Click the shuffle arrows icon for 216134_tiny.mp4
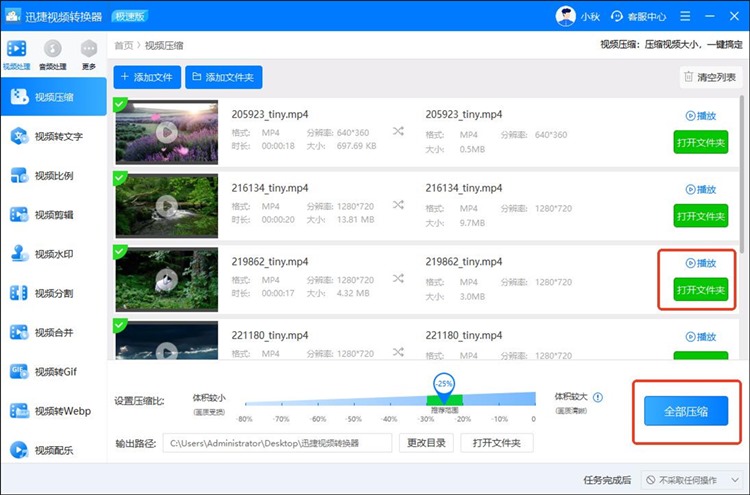 398,205
